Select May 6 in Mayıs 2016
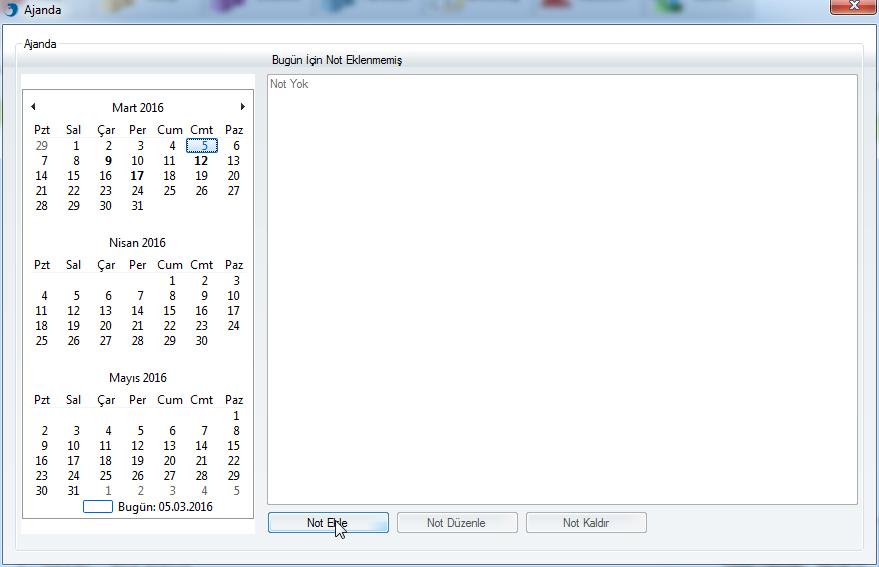The width and height of the screenshot is (879, 567). point(172,431)
